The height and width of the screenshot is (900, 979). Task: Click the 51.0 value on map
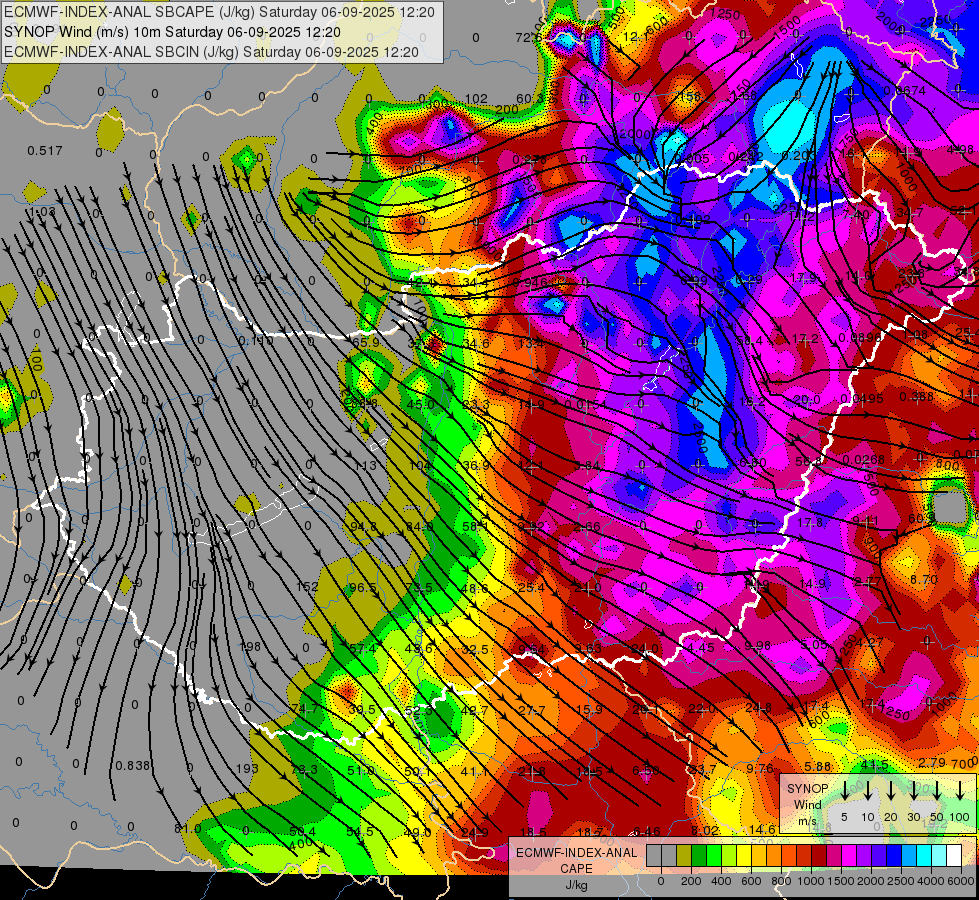pyautogui.click(x=361, y=771)
